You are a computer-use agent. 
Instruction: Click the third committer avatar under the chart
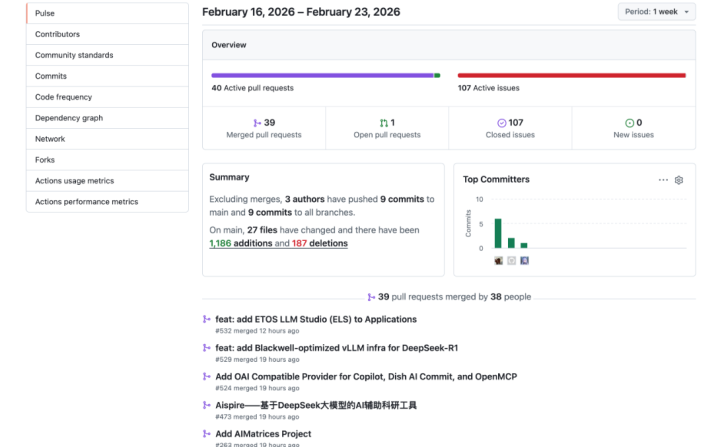coord(524,260)
